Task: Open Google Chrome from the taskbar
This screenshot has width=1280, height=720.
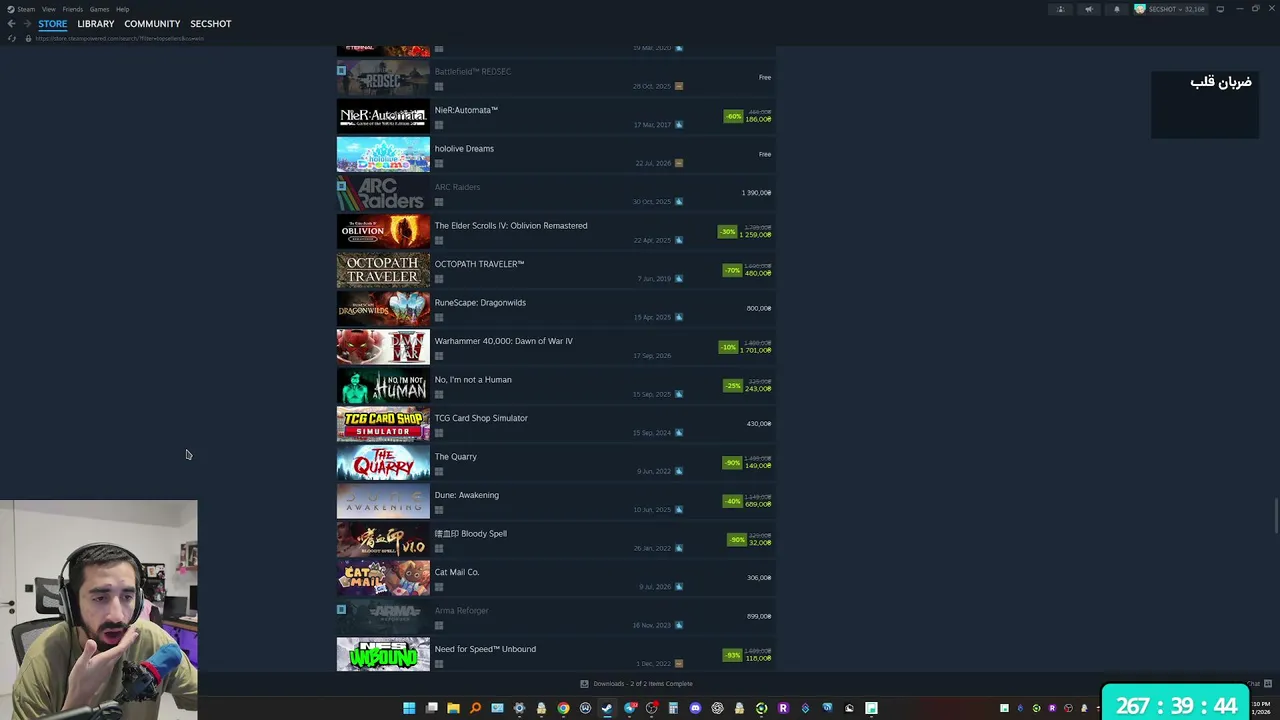Action: 563,708
